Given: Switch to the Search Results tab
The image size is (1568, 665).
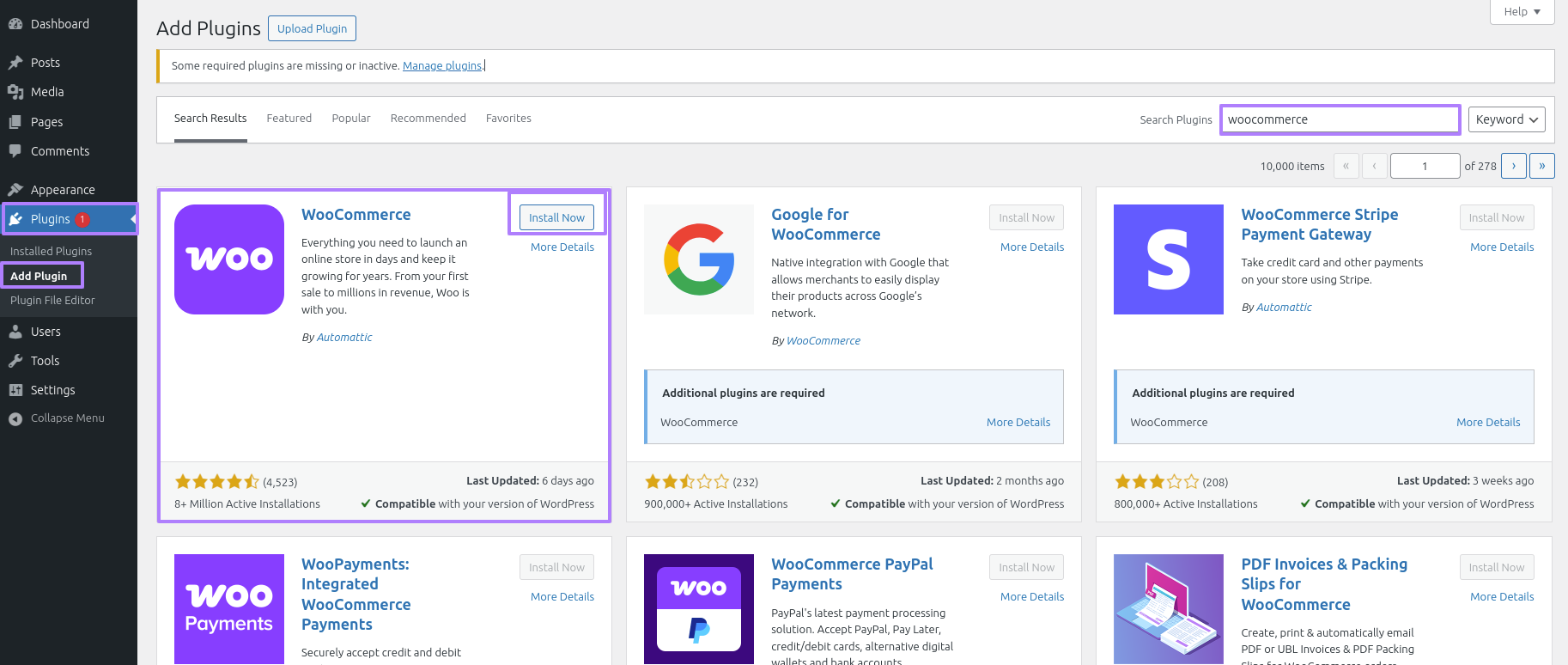Looking at the screenshot, I should tap(210, 119).
